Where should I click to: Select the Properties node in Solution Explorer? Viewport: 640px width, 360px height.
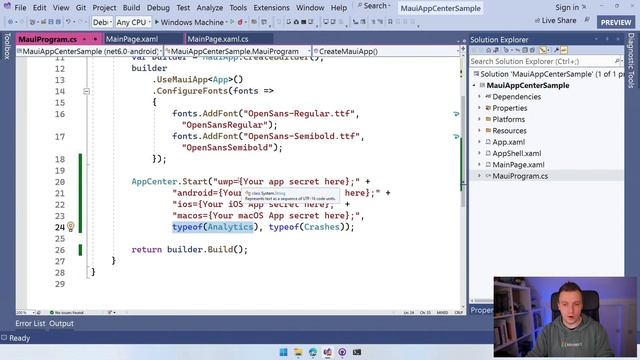[509, 108]
